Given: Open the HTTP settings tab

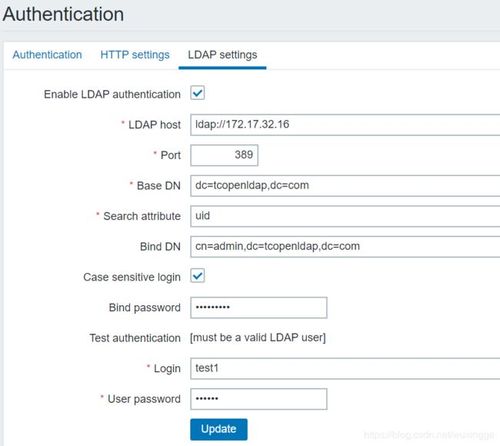Looking at the screenshot, I should click(135, 55).
